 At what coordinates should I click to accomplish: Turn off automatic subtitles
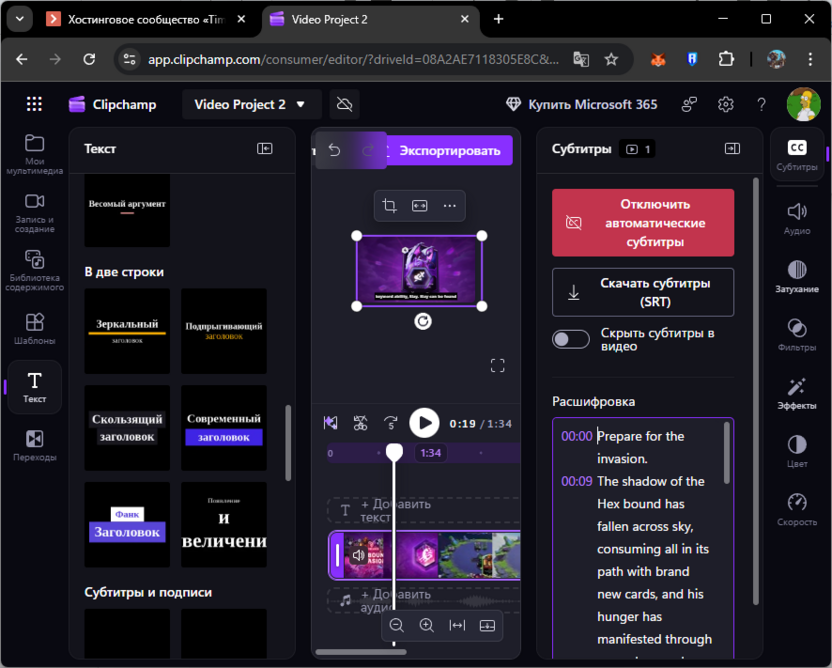tap(643, 223)
